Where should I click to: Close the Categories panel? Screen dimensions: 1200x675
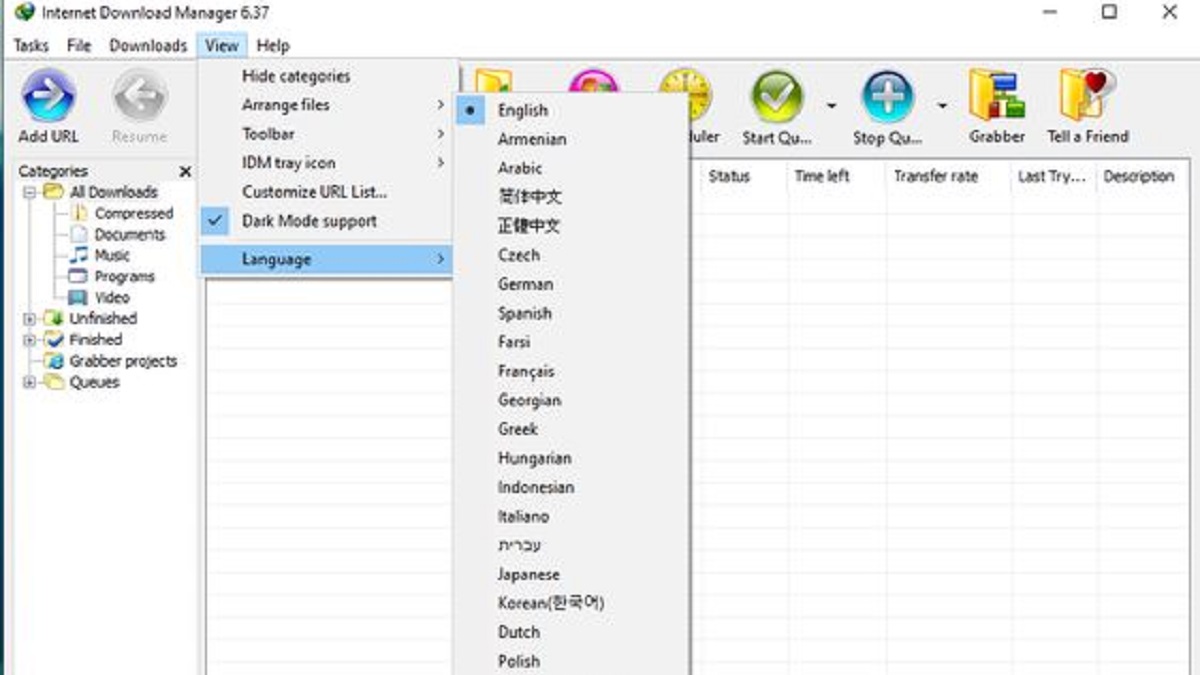tap(185, 172)
